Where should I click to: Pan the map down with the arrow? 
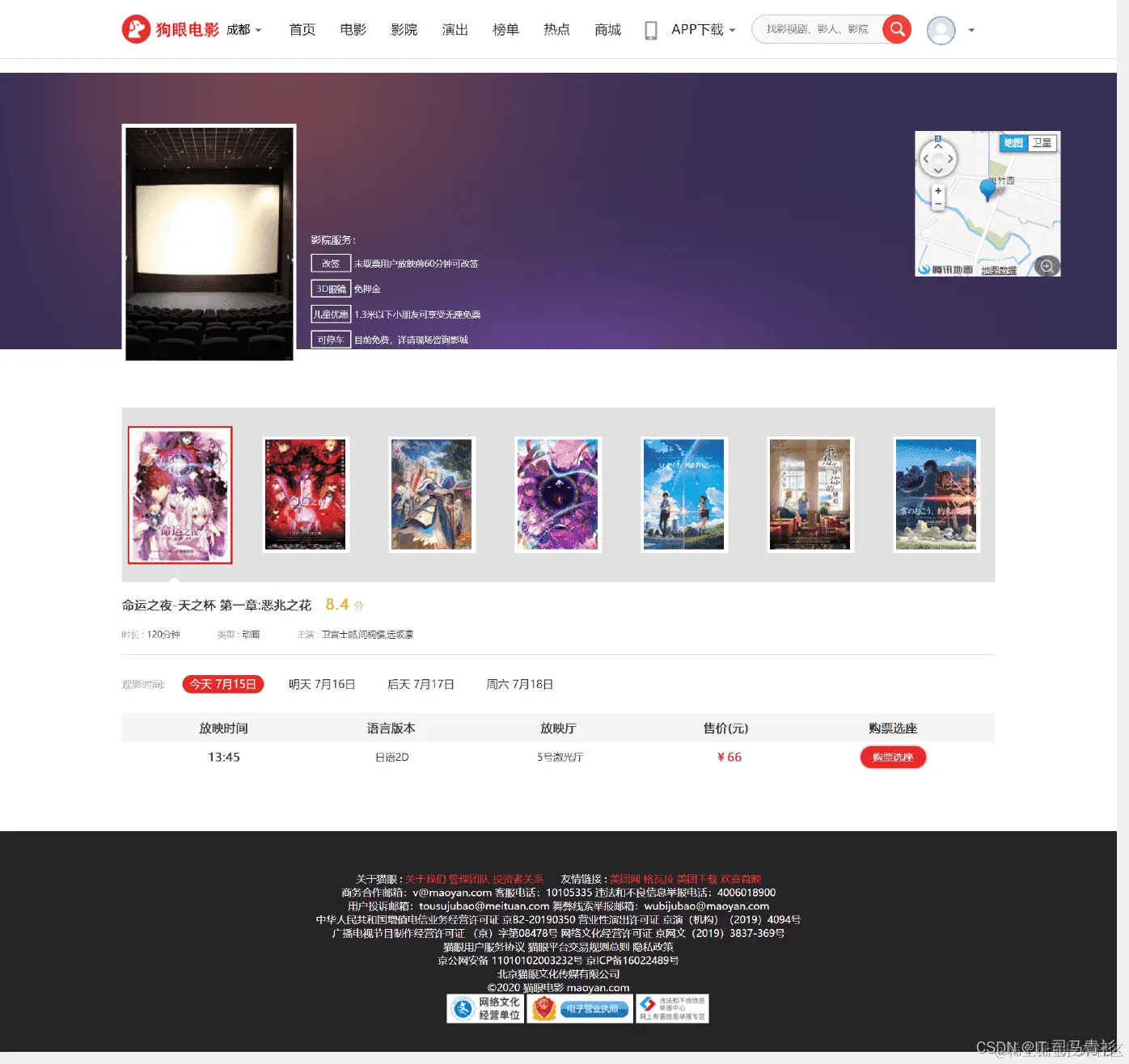(x=938, y=171)
